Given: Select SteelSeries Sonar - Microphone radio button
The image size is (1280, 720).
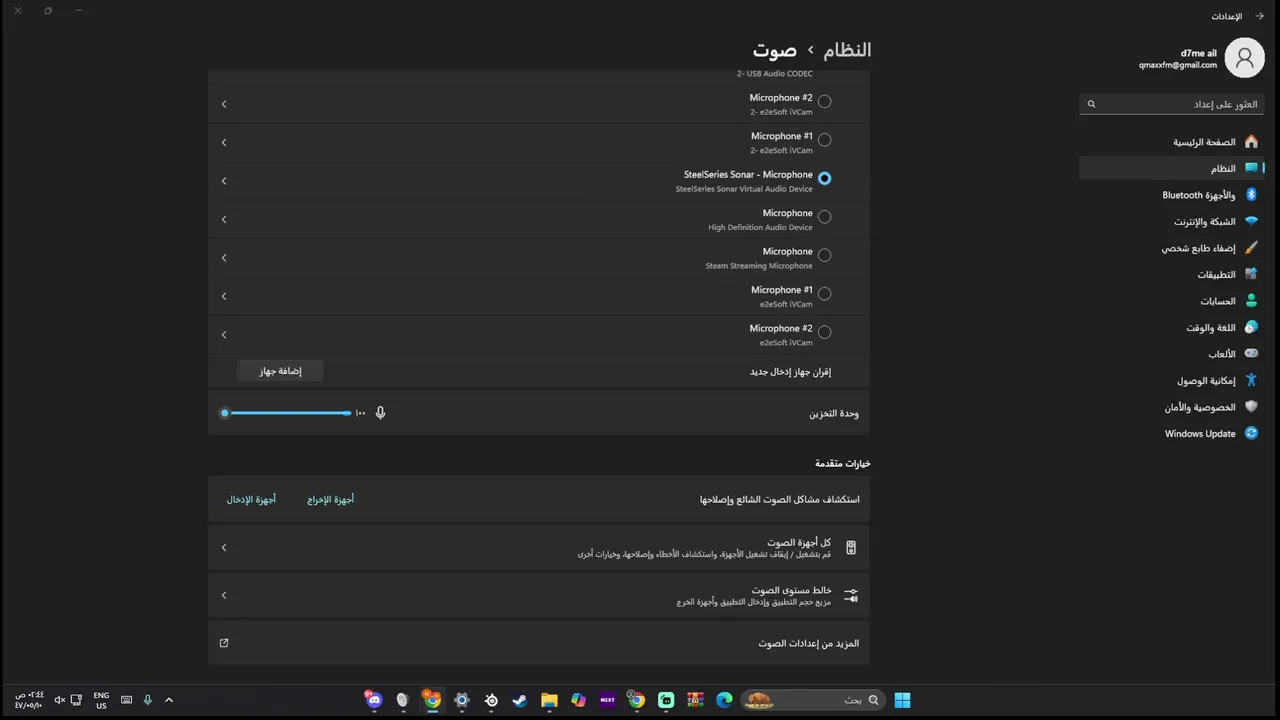Looking at the screenshot, I should coord(824,178).
